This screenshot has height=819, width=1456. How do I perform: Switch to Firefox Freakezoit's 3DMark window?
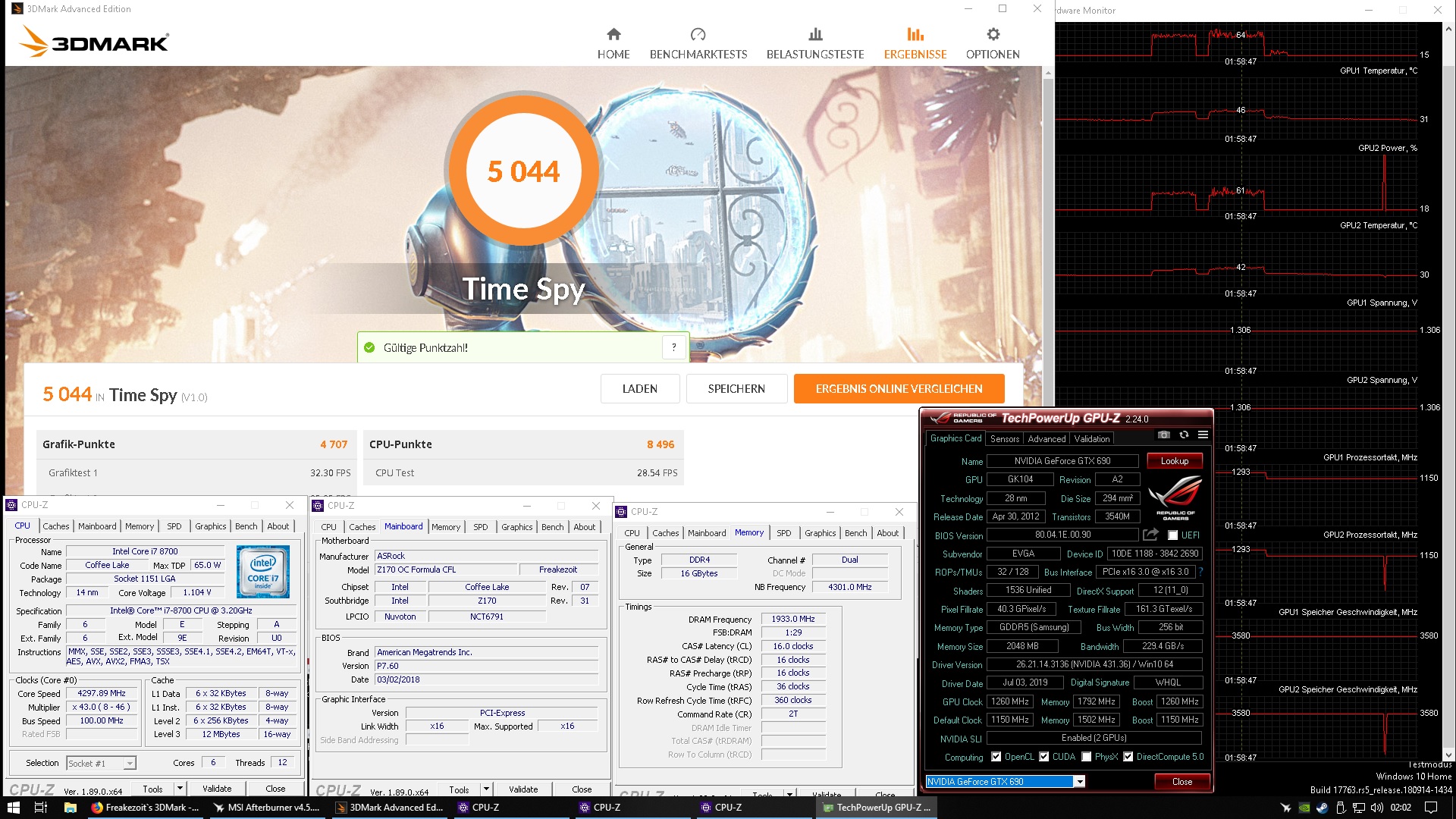pyautogui.click(x=145, y=808)
